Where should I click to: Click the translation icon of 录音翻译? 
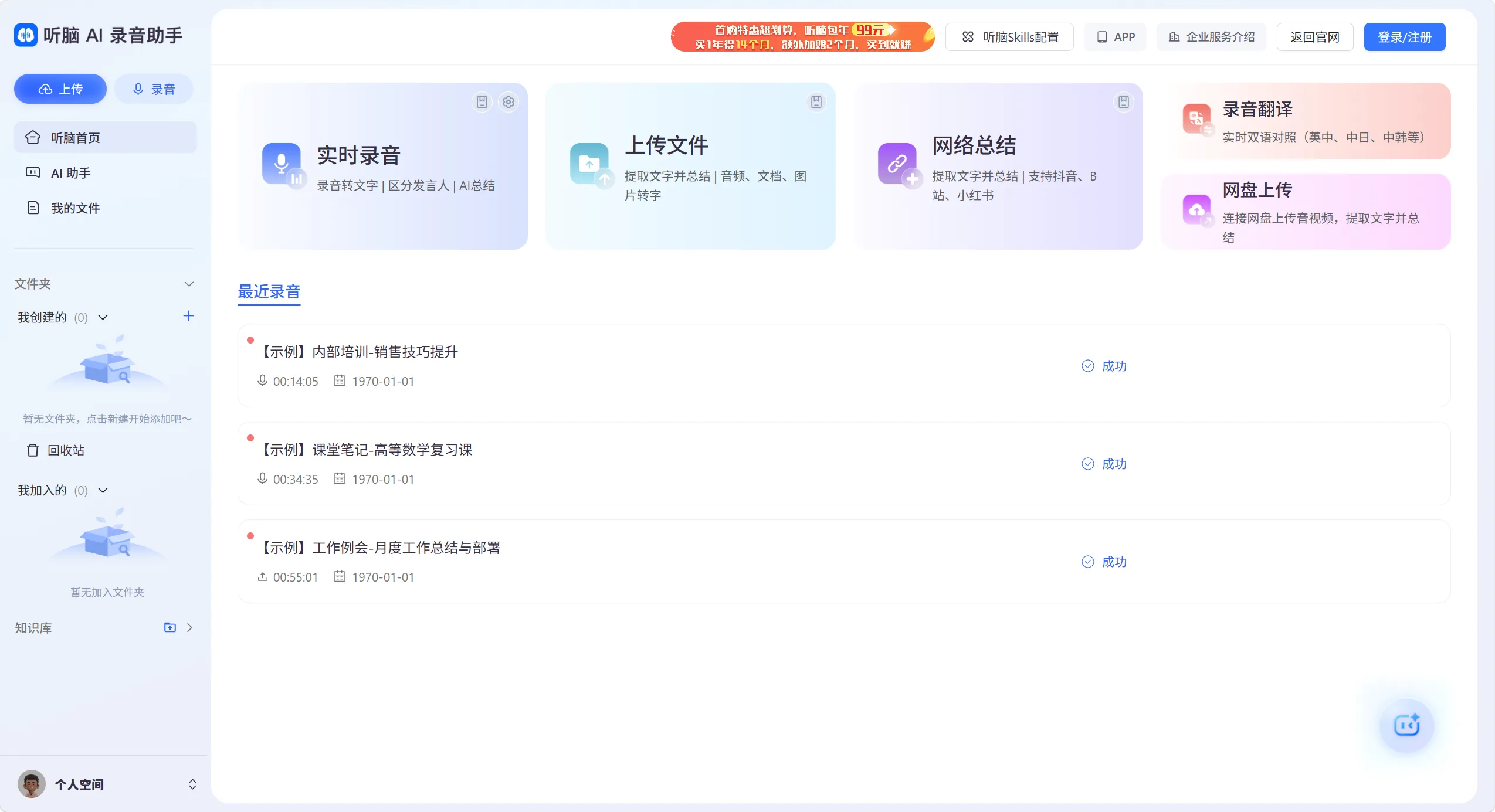[x=1198, y=120]
